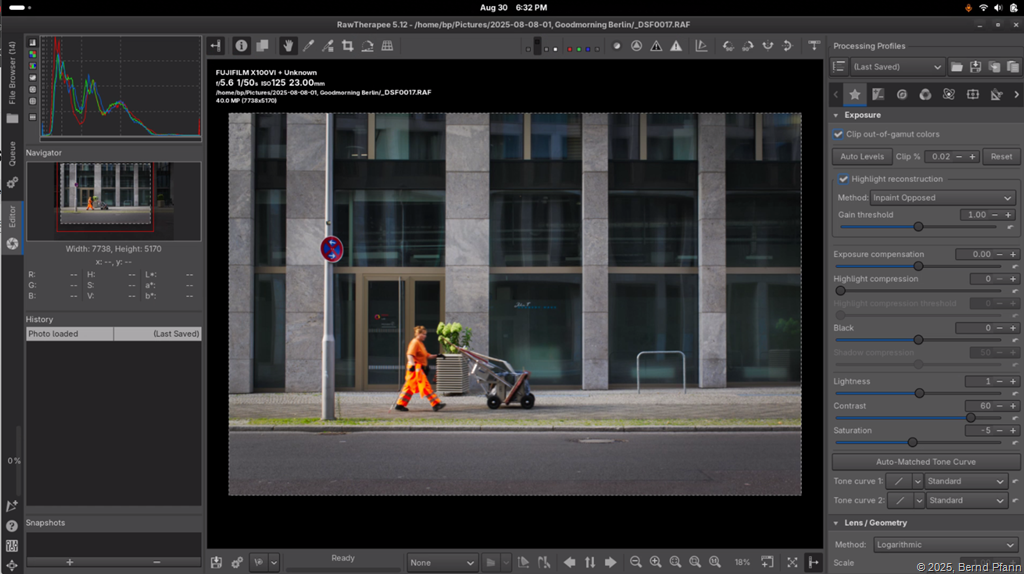Uncheck Highlight reconstruction
The height and width of the screenshot is (574, 1024).
pyautogui.click(x=844, y=179)
